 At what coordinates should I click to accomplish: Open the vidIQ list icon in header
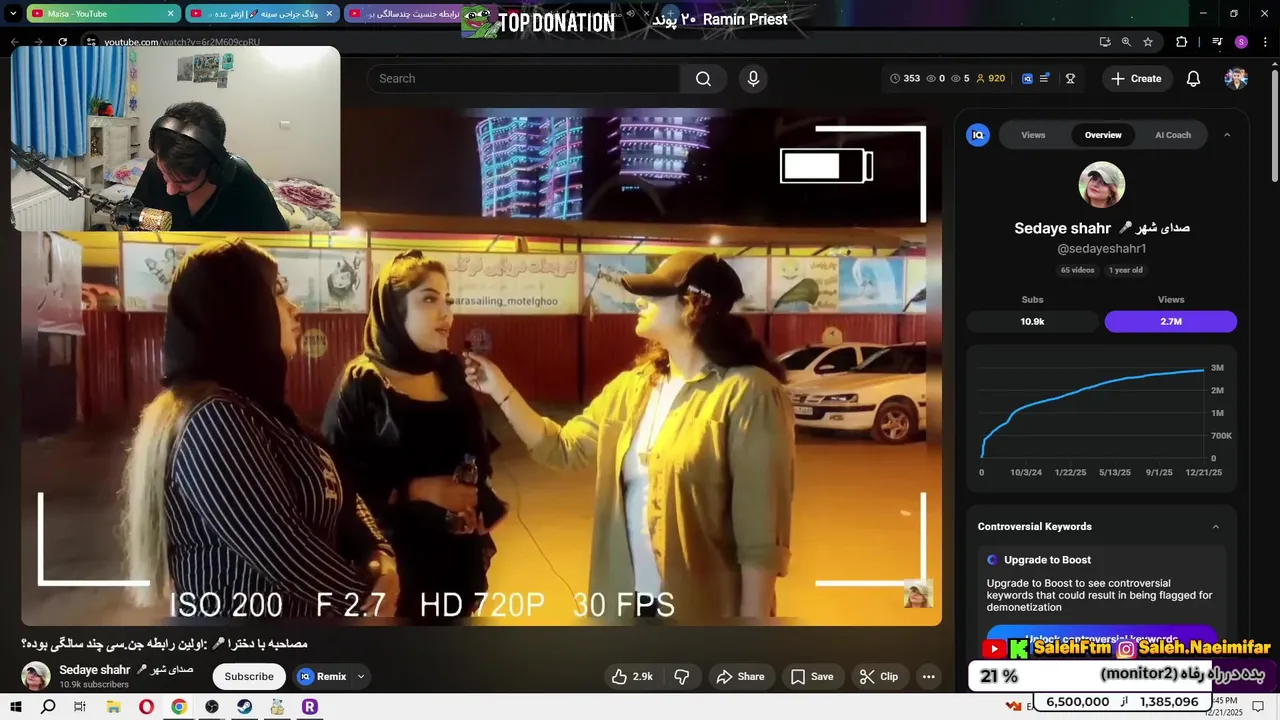(x=1045, y=78)
